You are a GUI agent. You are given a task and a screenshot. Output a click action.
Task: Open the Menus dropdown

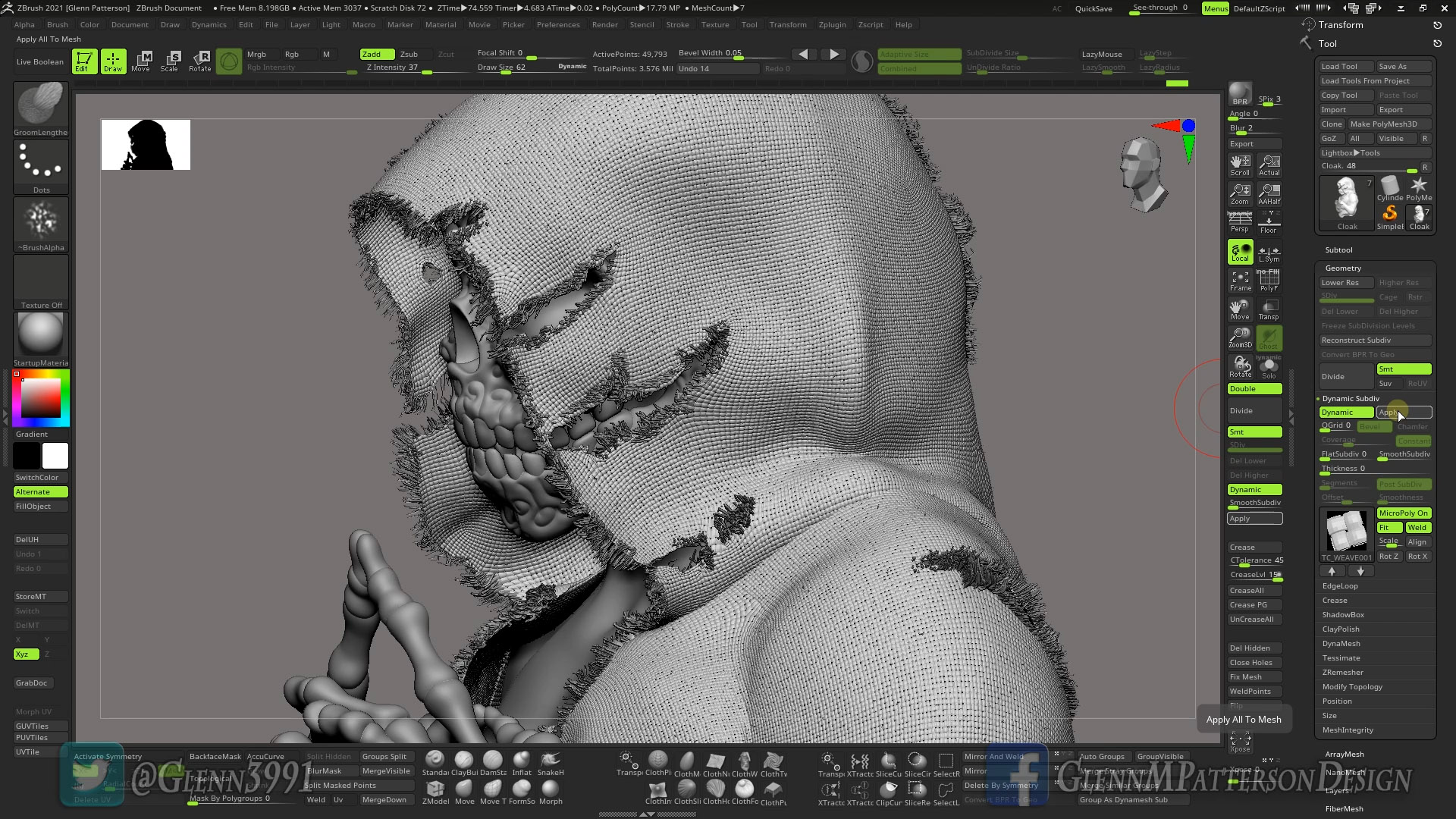(x=1215, y=8)
